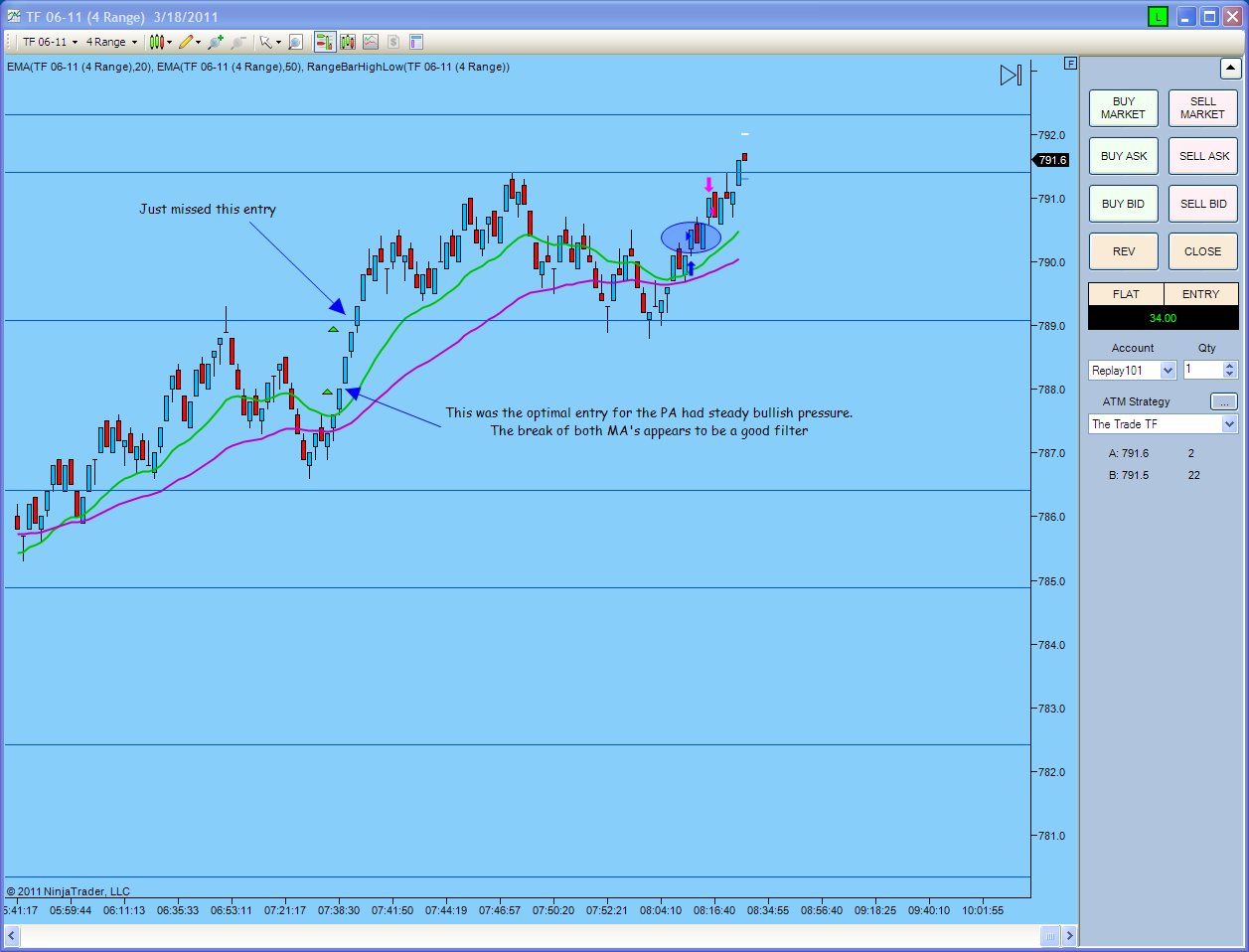Screen dimensions: 1249x952
Task: Open the TF 06-11 instrument dropdown
Action: (x=51, y=42)
